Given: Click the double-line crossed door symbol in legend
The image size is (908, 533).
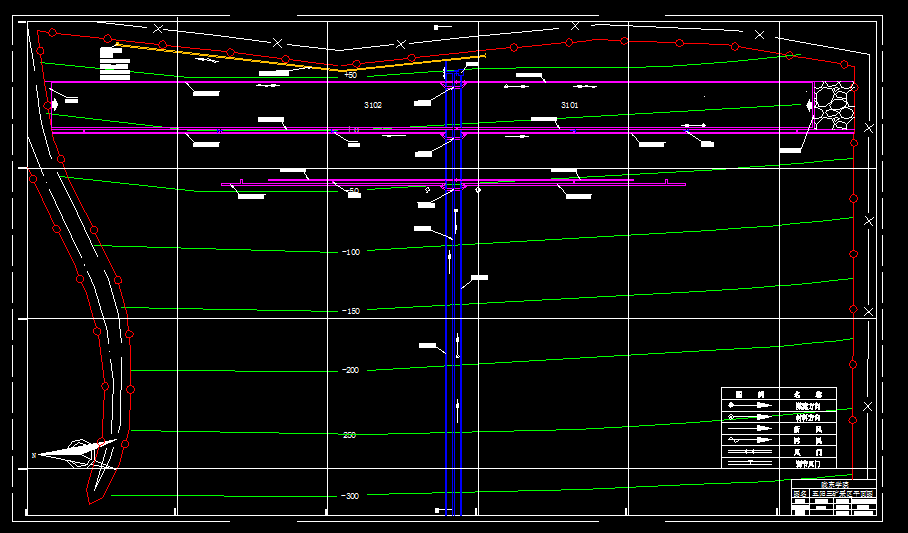Looking at the screenshot, I should pos(750,451).
